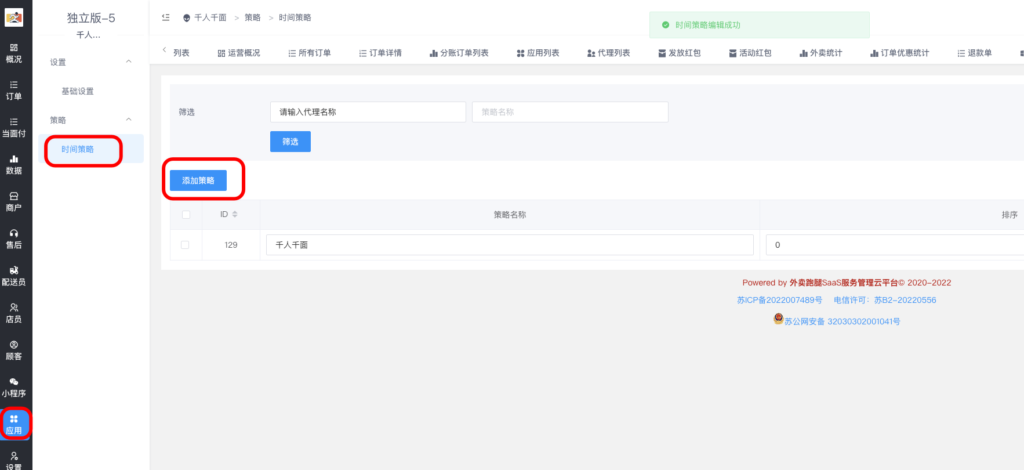This screenshot has height=470, width=1024.
Task: Click the 策略名称 column header
Action: (x=510, y=215)
